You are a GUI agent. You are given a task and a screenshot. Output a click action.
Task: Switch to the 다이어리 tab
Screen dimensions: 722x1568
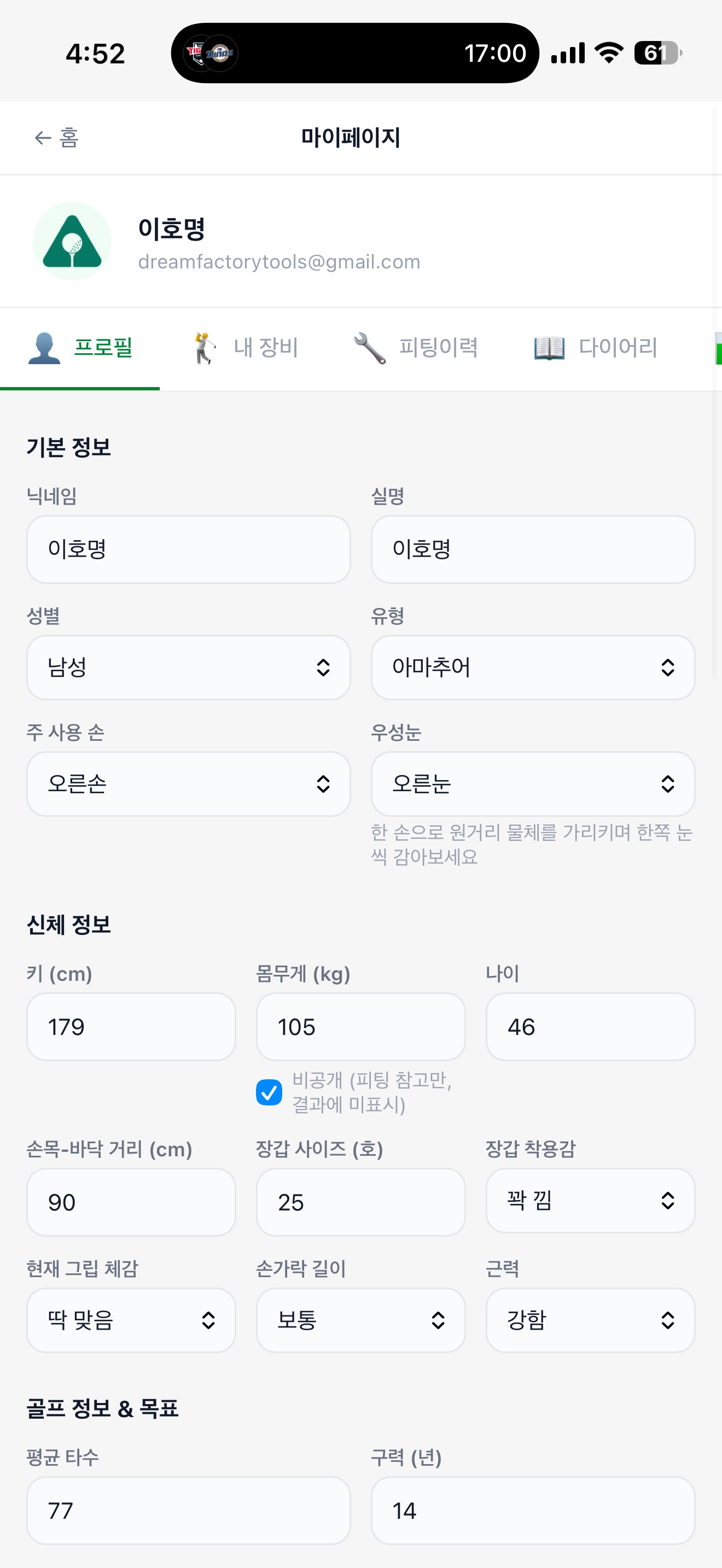click(x=596, y=348)
